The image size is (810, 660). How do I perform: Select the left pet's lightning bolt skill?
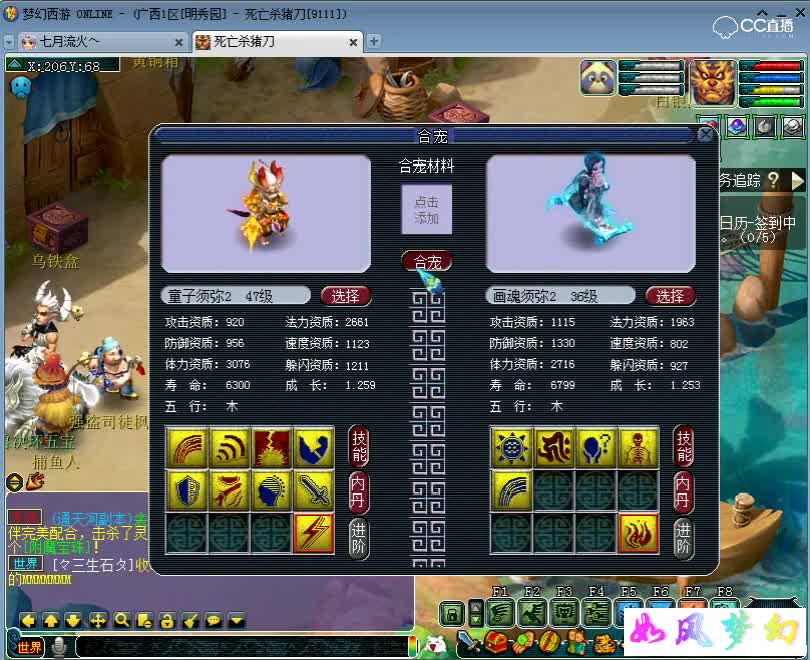pos(314,533)
